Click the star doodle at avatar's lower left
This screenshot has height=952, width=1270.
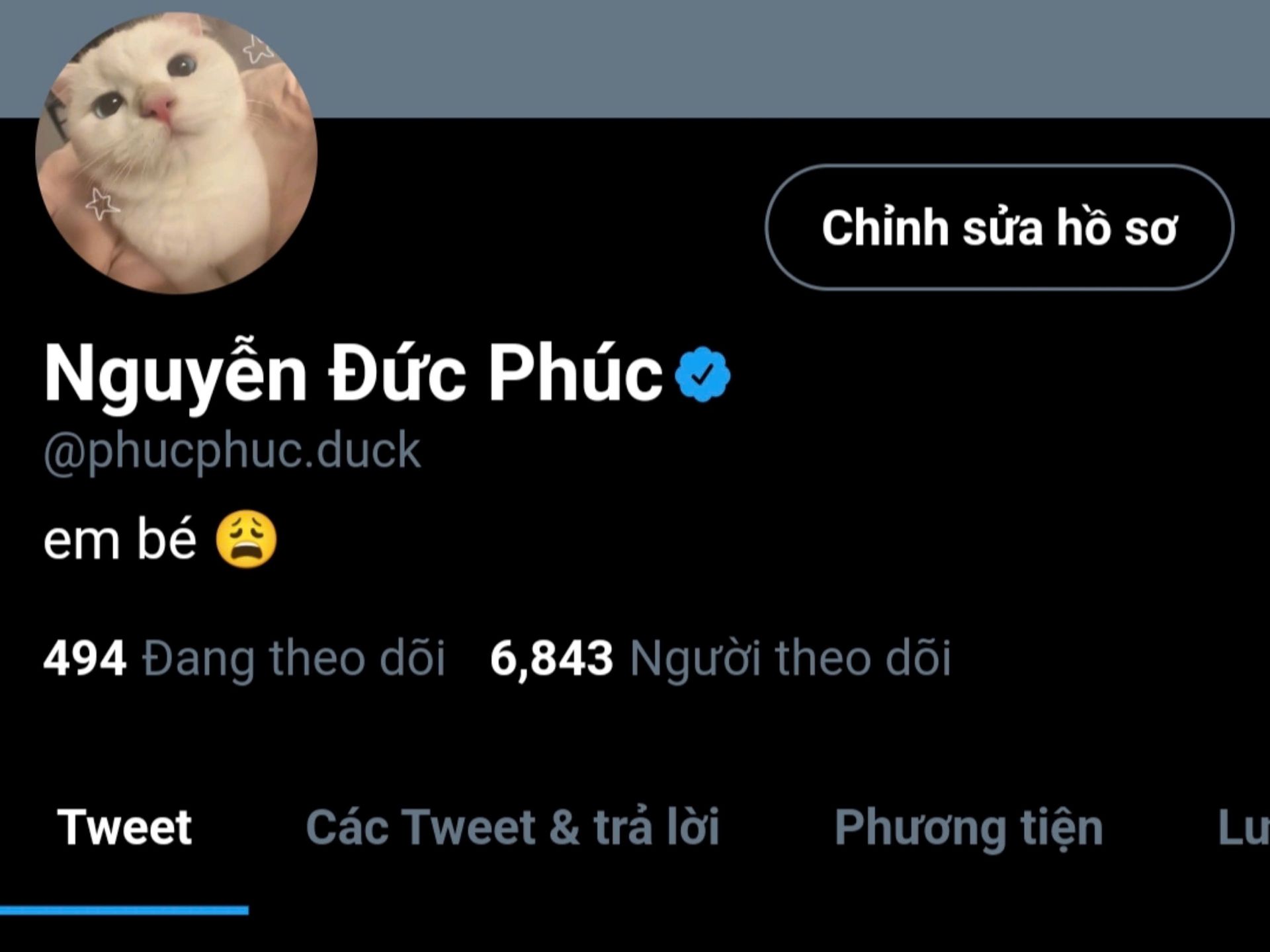102,204
